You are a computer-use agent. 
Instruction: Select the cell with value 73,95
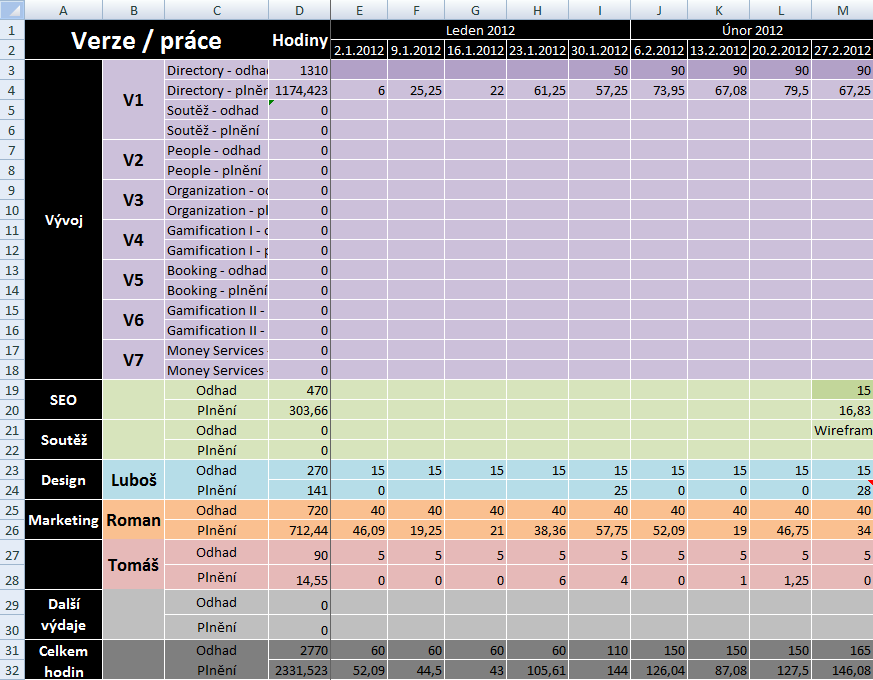[659, 90]
